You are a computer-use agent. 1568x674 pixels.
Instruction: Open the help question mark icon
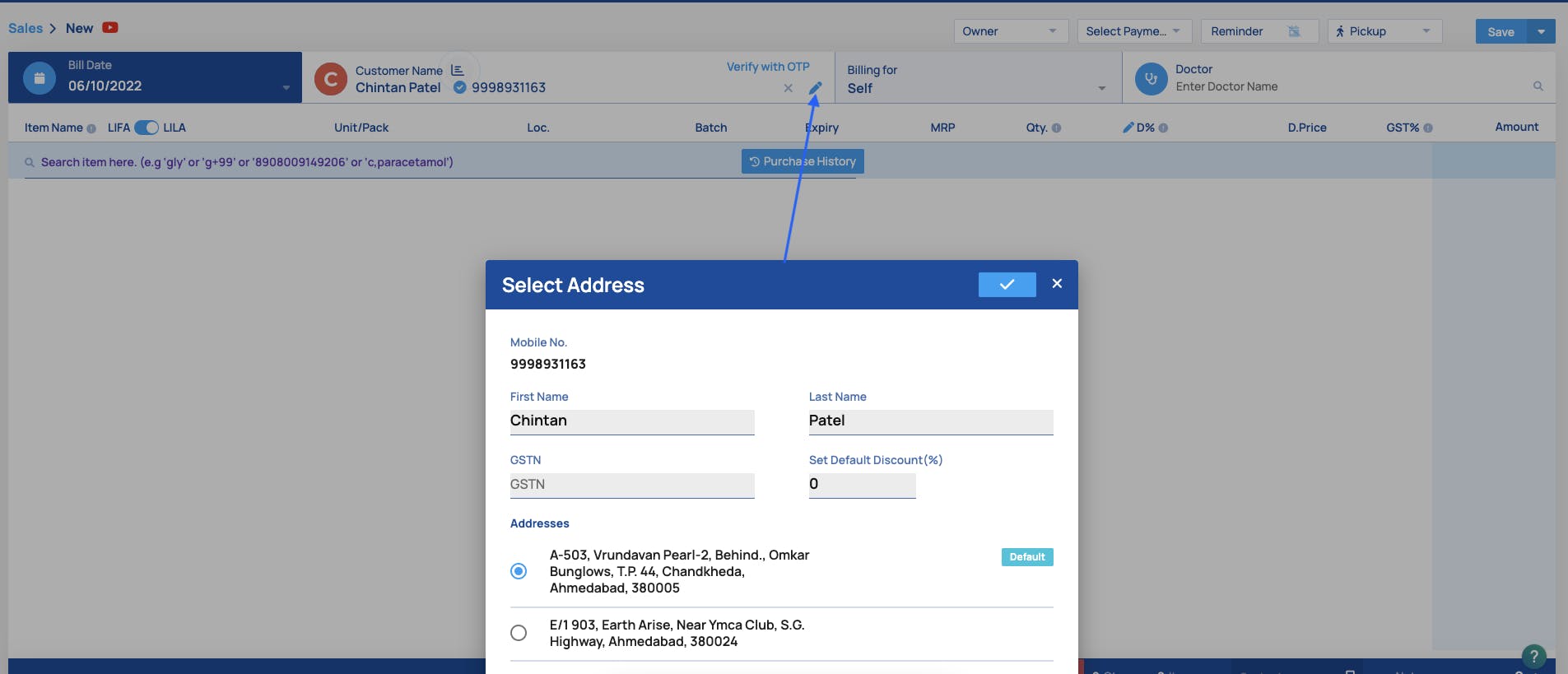click(1534, 656)
